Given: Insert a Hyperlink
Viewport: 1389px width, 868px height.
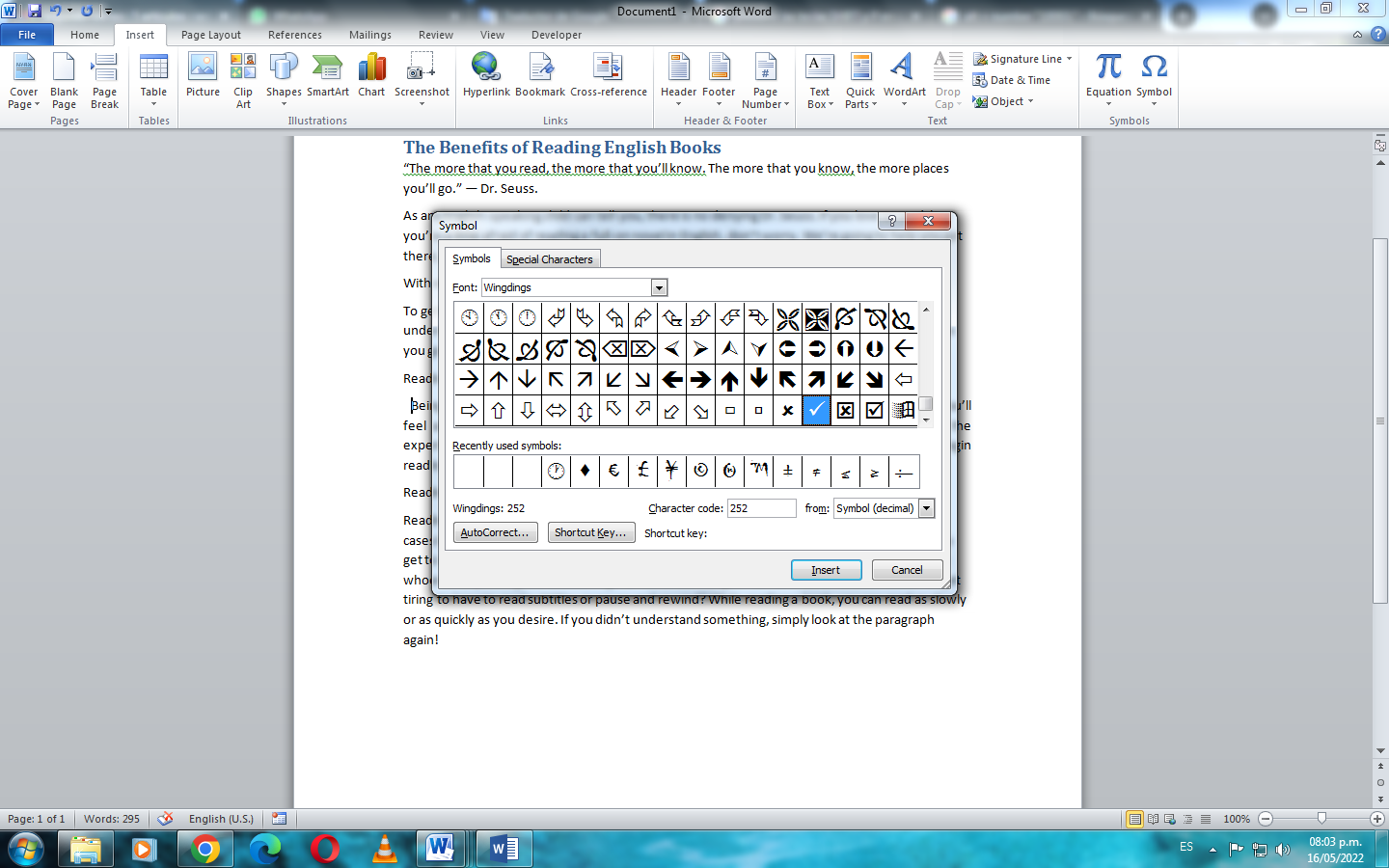Looking at the screenshot, I should 486,75.
